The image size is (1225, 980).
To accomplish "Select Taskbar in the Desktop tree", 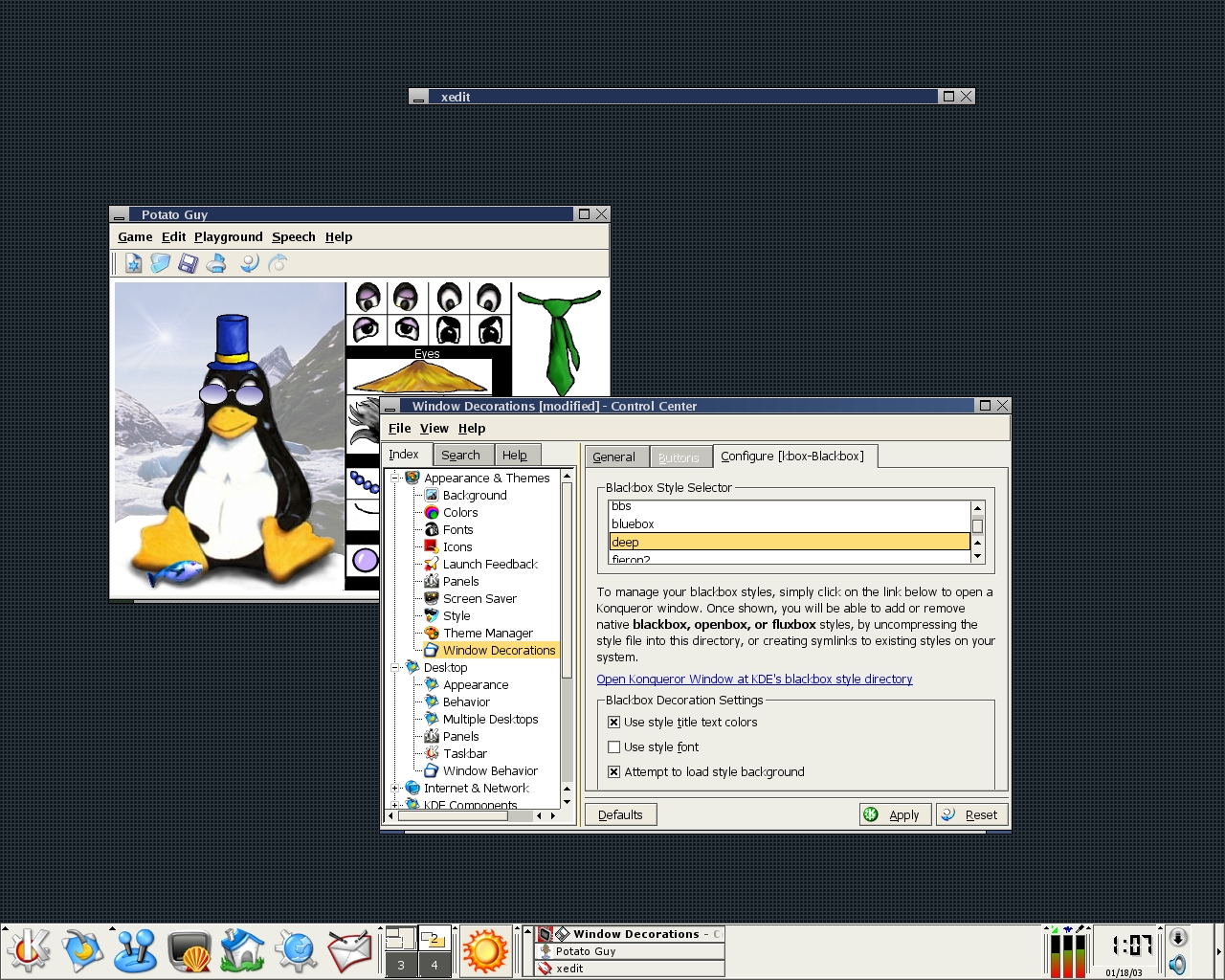I will coord(465,754).
